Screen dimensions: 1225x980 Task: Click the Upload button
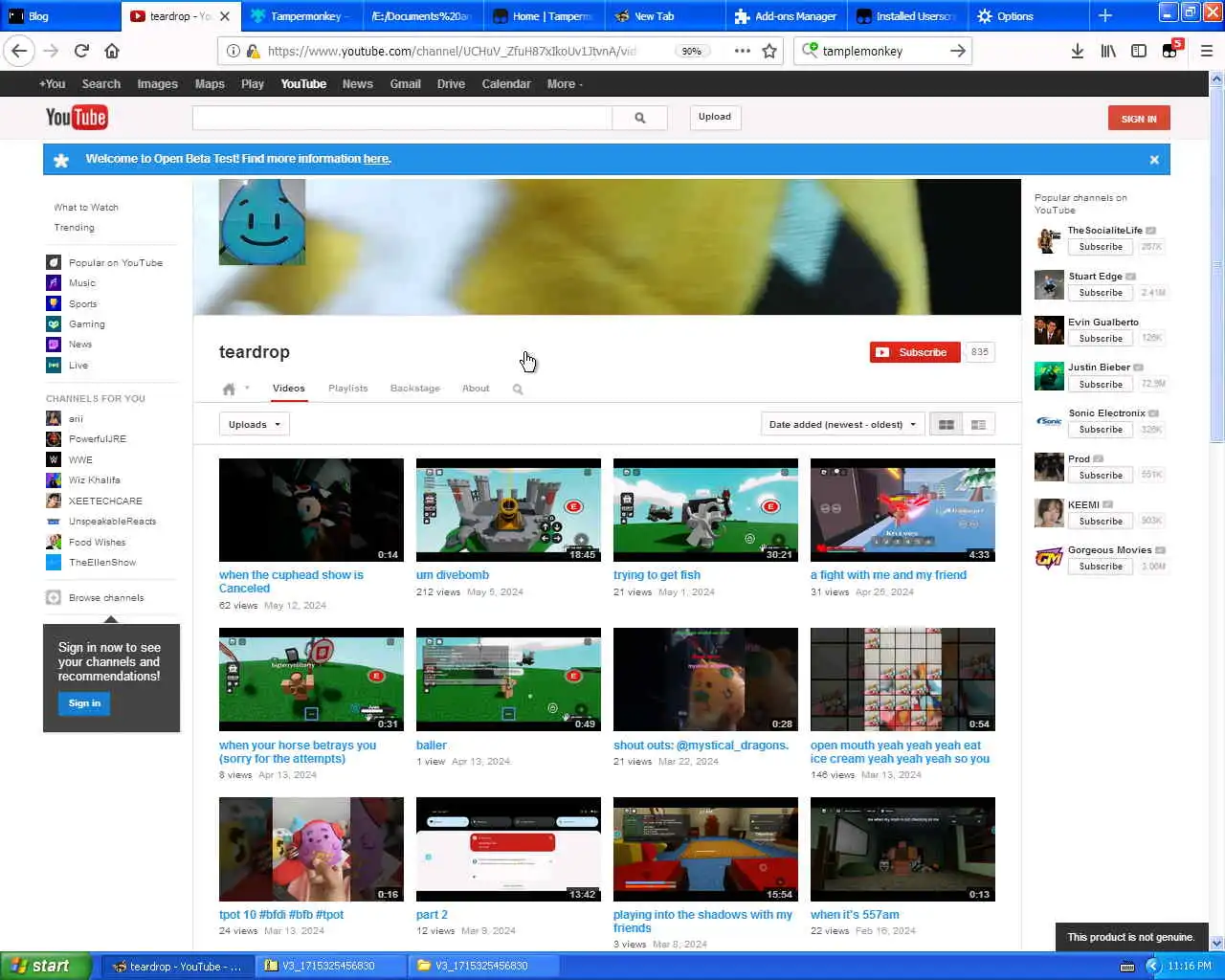pyautogui.click(x=715, y=117)
